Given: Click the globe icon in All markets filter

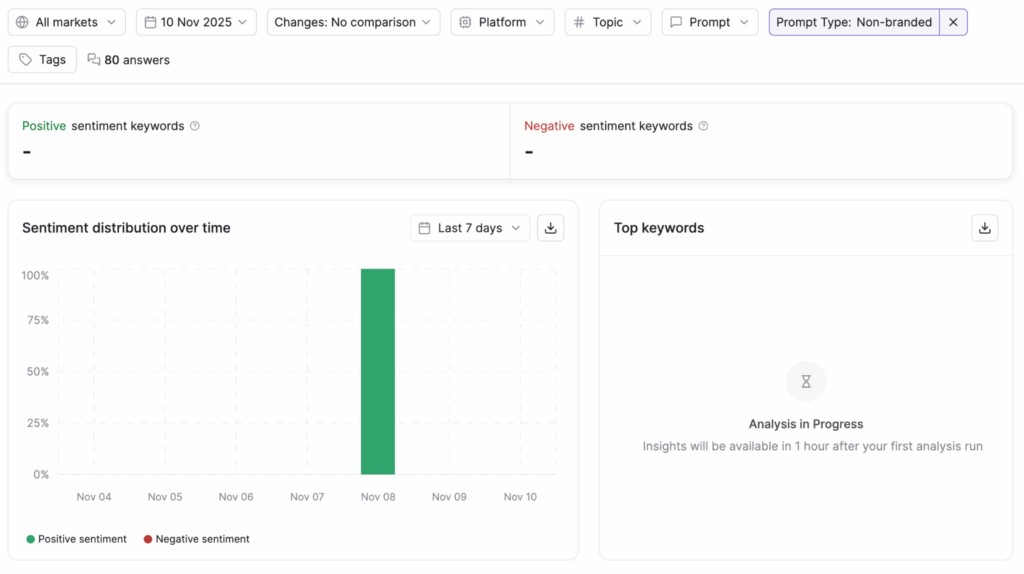Looking at the screenshot, I should coord(22,22).
